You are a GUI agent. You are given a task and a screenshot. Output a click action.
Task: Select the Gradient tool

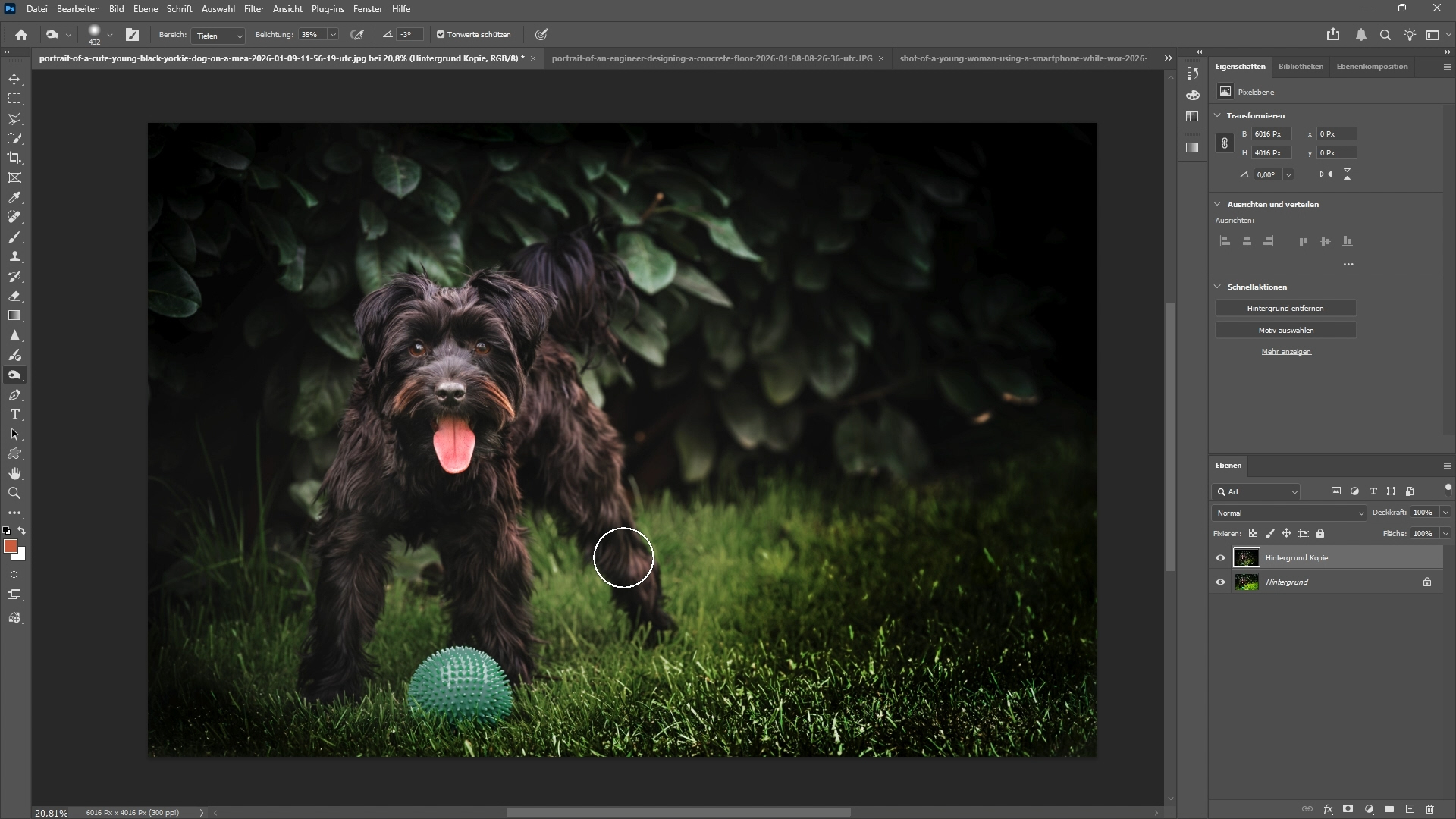[14, 315]
